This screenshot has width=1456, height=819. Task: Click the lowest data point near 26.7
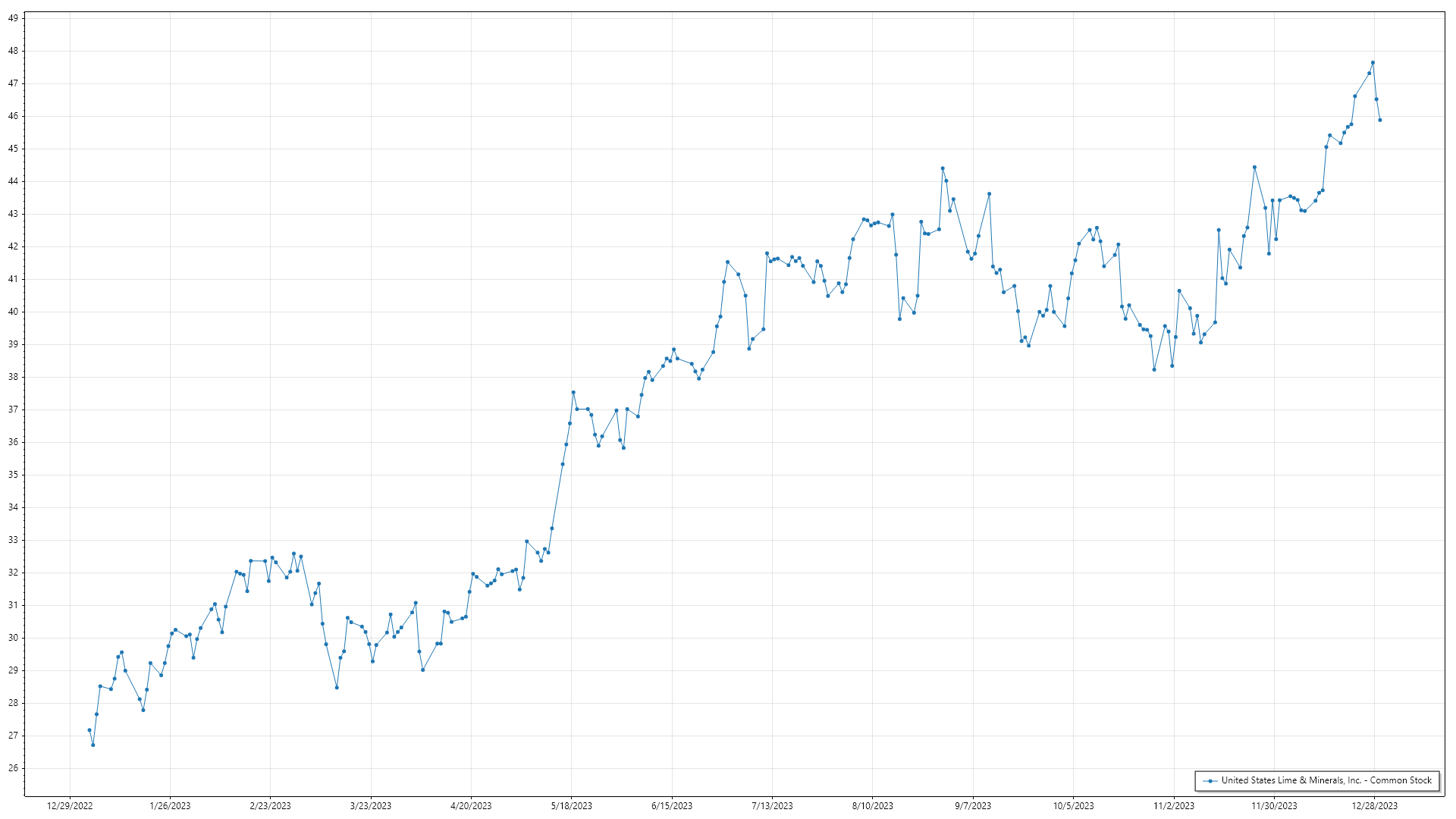coord(93,745)
